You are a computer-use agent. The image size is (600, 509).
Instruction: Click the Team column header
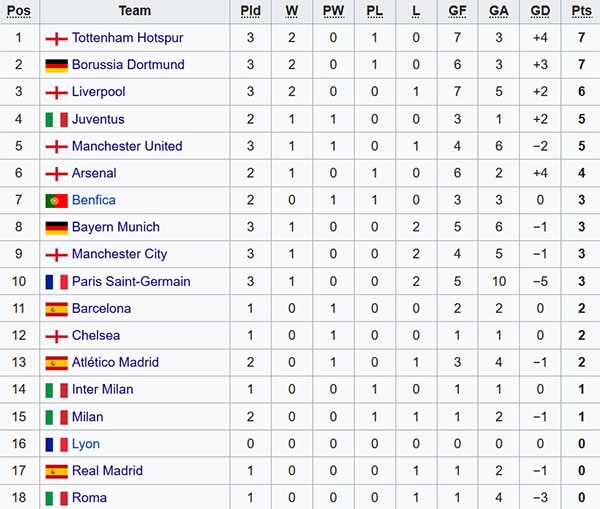tap(134, 11)
